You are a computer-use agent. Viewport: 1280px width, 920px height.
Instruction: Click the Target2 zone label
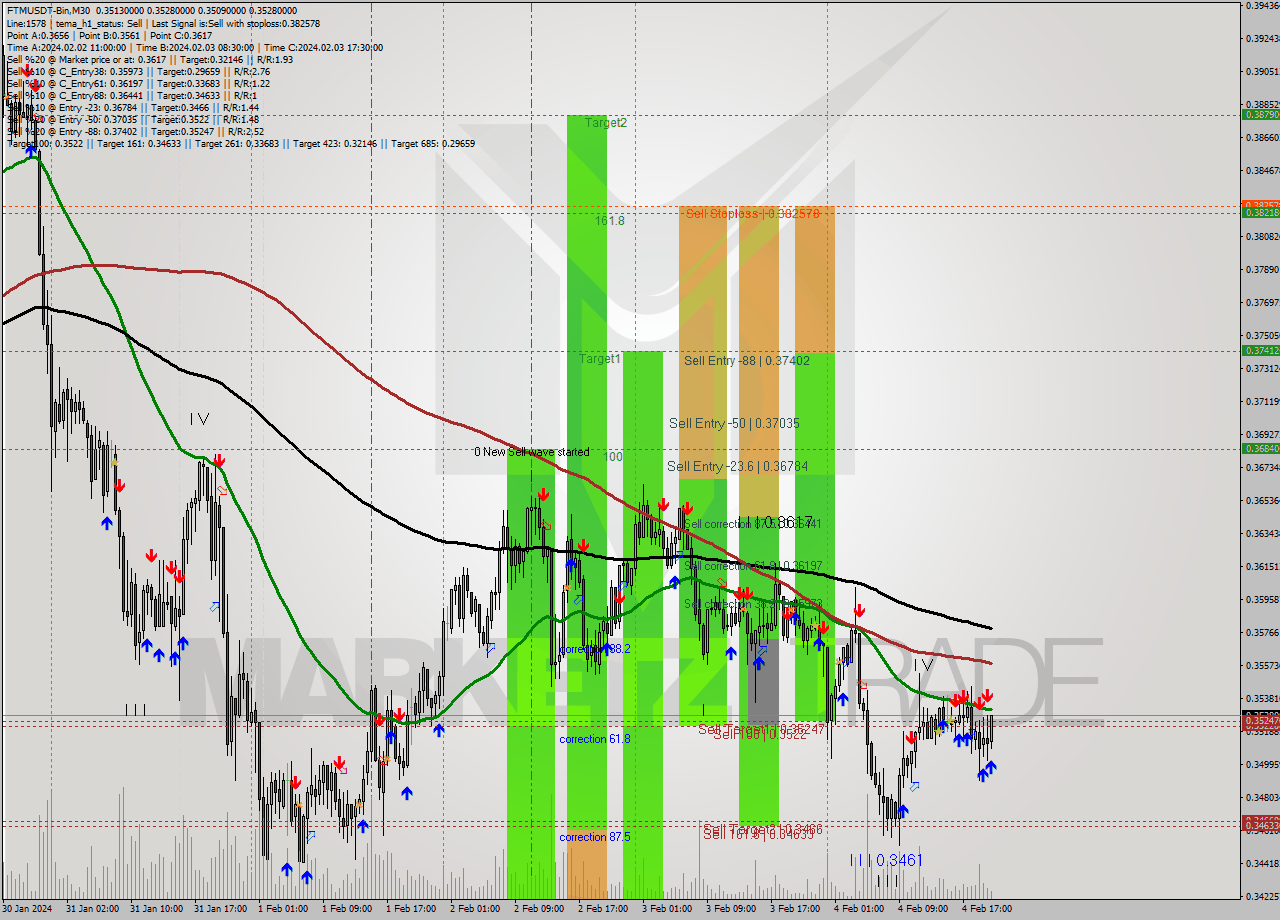(606, 123)
